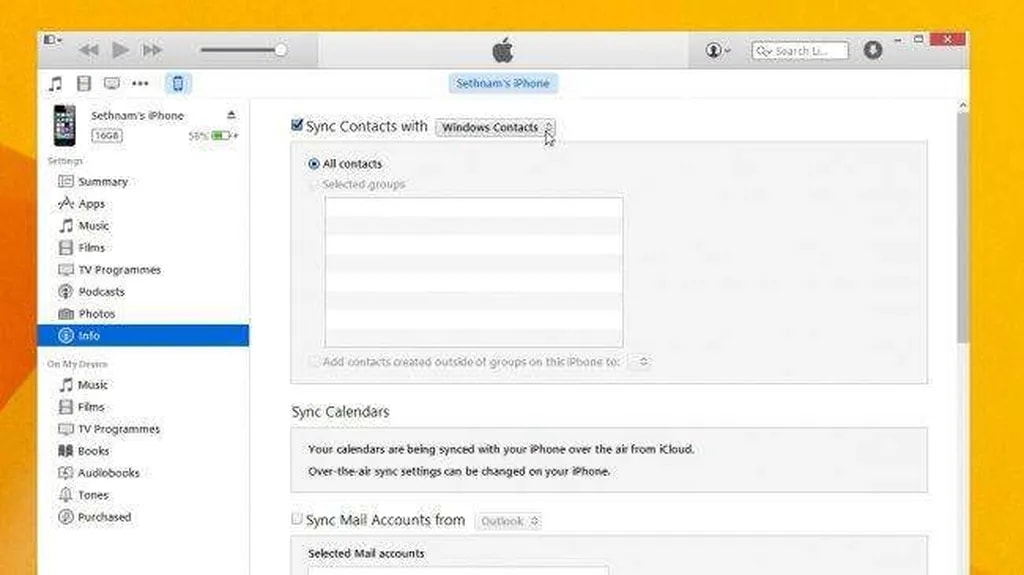The width and height of the screenshot is (1024, 575).
Task: Eject Sethnam's iPhone using the eject icon
Action: coord(232,115)
